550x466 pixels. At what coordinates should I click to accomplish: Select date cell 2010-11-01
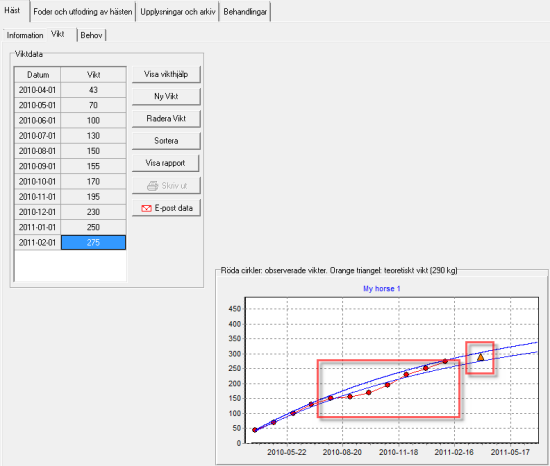pyautogui.click(x=38, y=197)
